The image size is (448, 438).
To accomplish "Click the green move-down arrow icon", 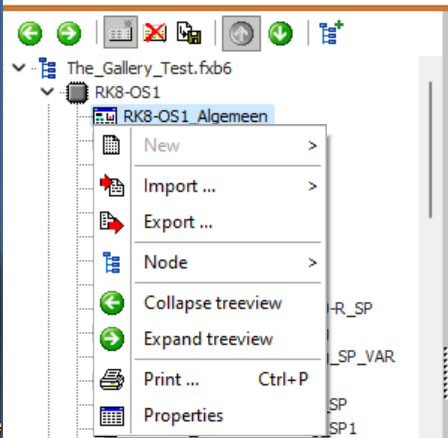I will point(280,33).
